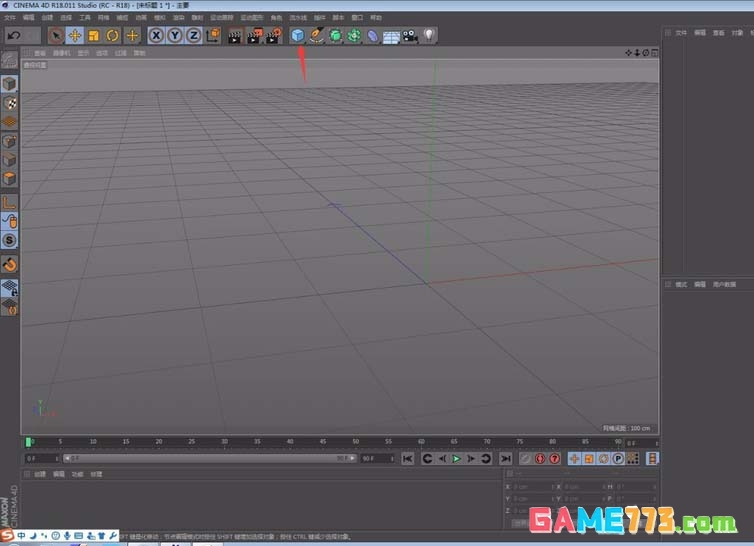Viewport: 754px width, 546px height.
Task: Open the 摄像机 viewport menu
Action: pos(62,53)
